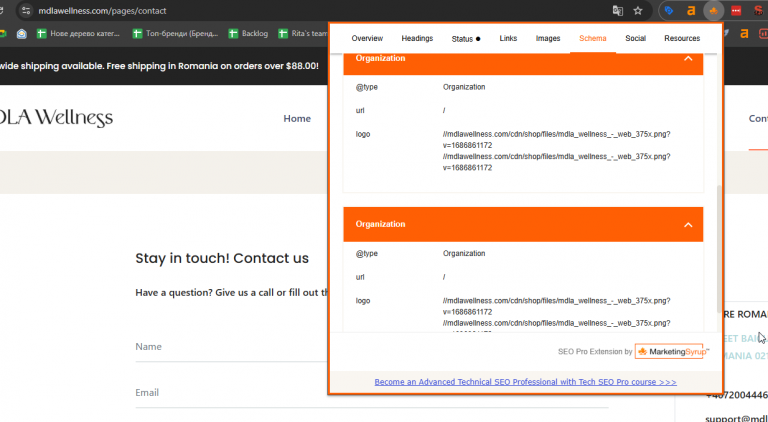768x422 pixels.
Task: Select the Schema tab
Action: pyautogui.click(x=593, y=38)
